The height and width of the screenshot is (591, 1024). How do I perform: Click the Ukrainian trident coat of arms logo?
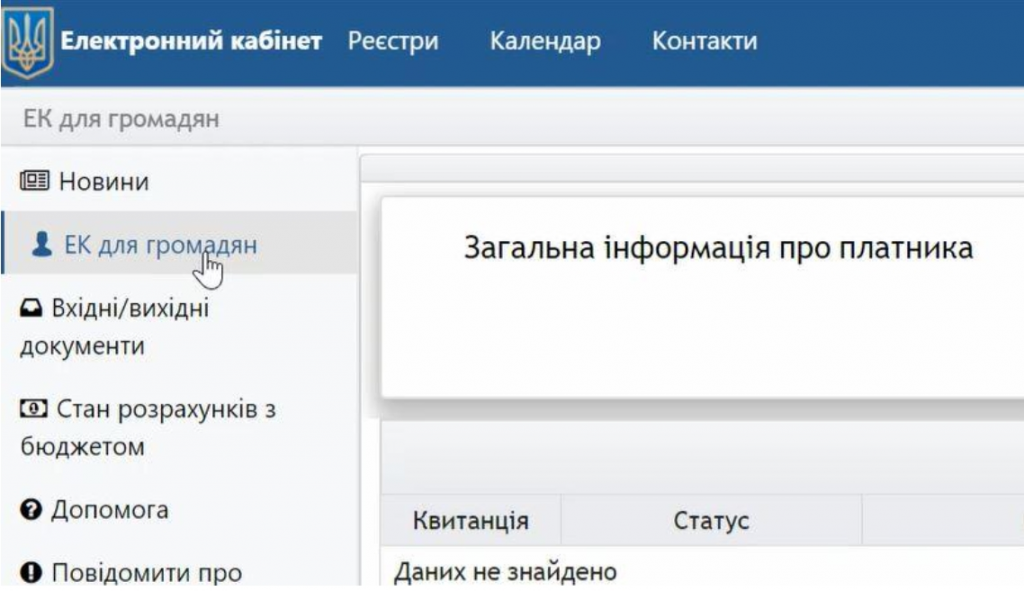[x=27, y=41]
